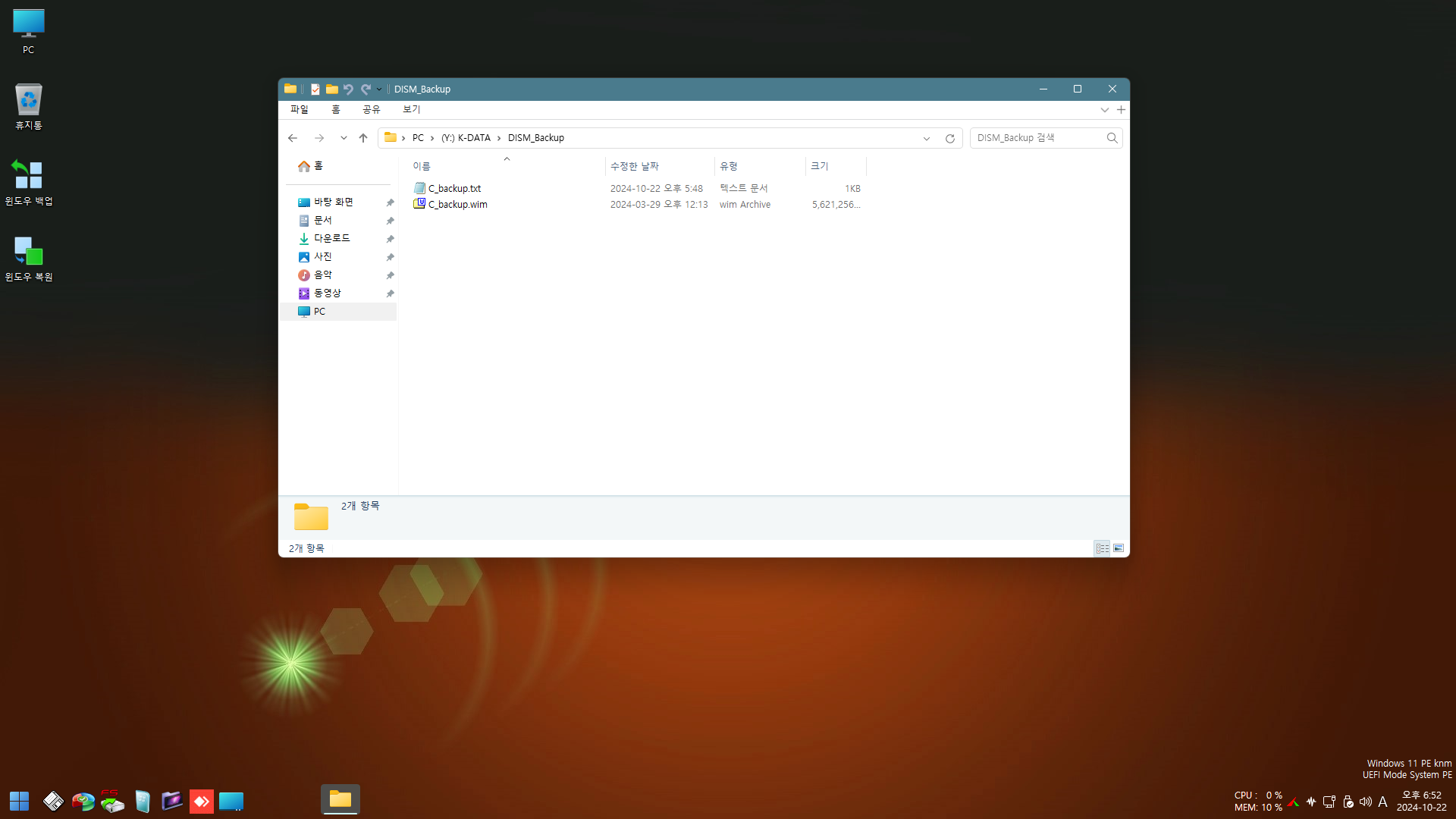1456x819 pixels.
Task: Click DISM_Backup in the address breadcrumb
Action: [x=536, y=138]
